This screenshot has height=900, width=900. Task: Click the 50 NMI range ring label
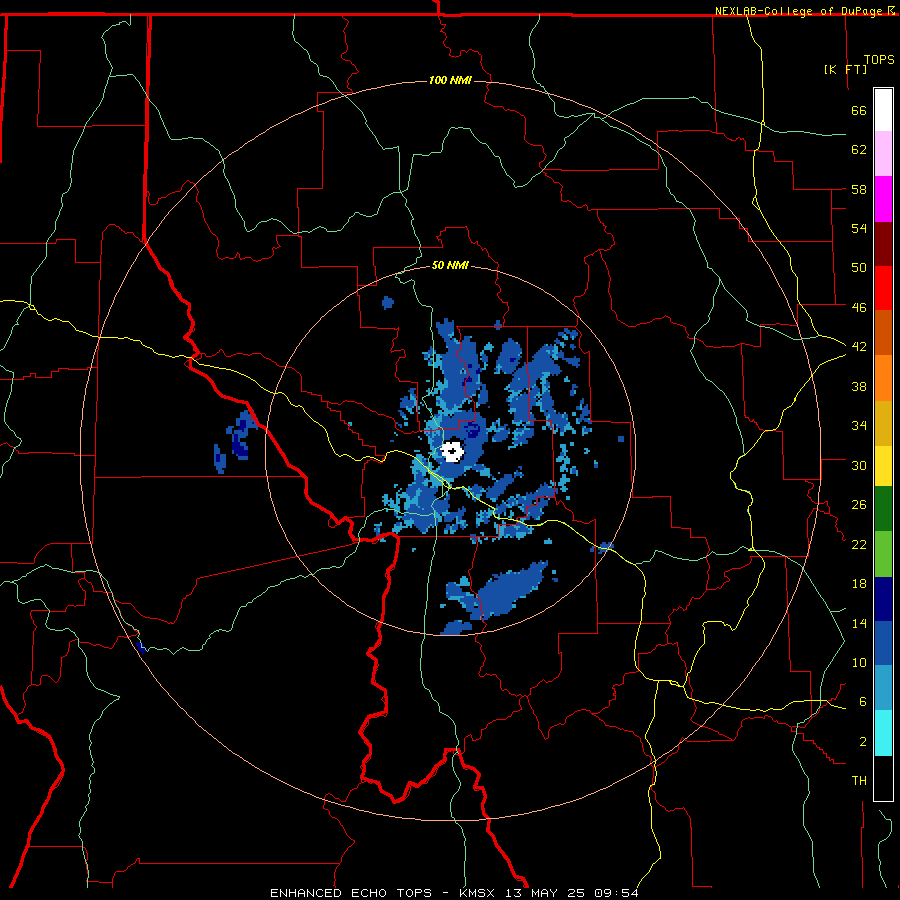click(x=450, y=265)
